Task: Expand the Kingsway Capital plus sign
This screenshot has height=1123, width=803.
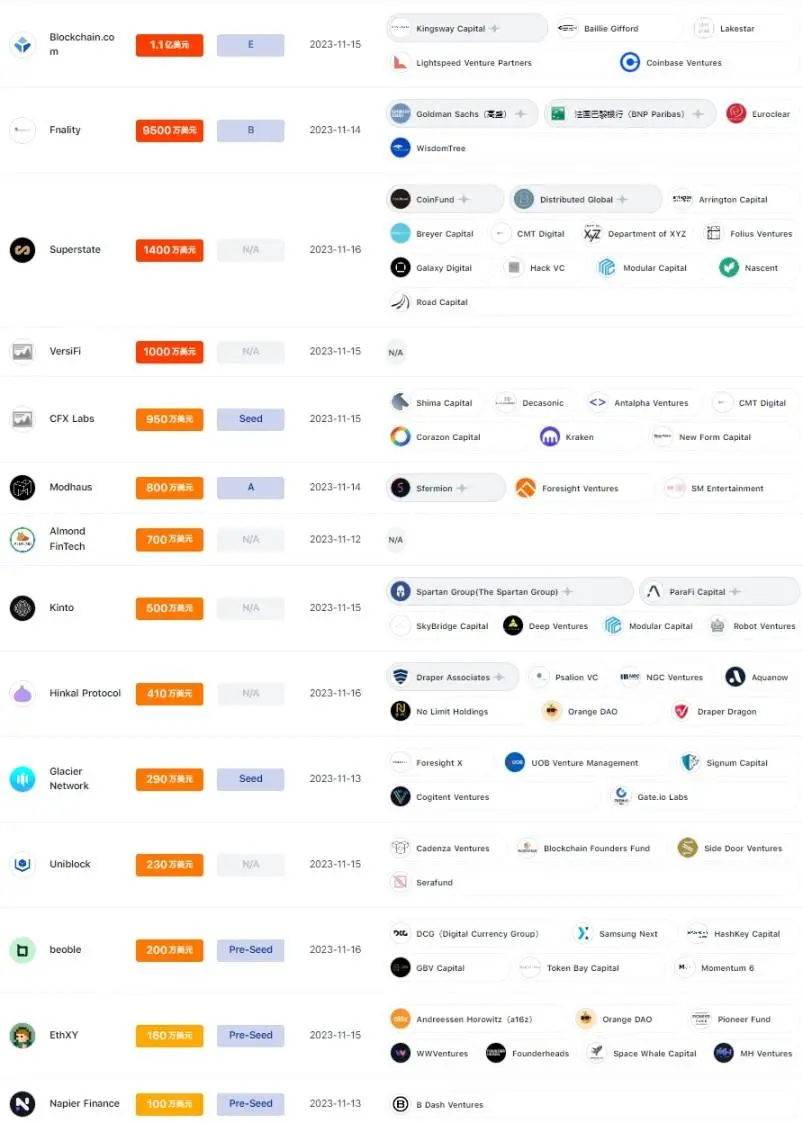Action: (x=494, y=29)
